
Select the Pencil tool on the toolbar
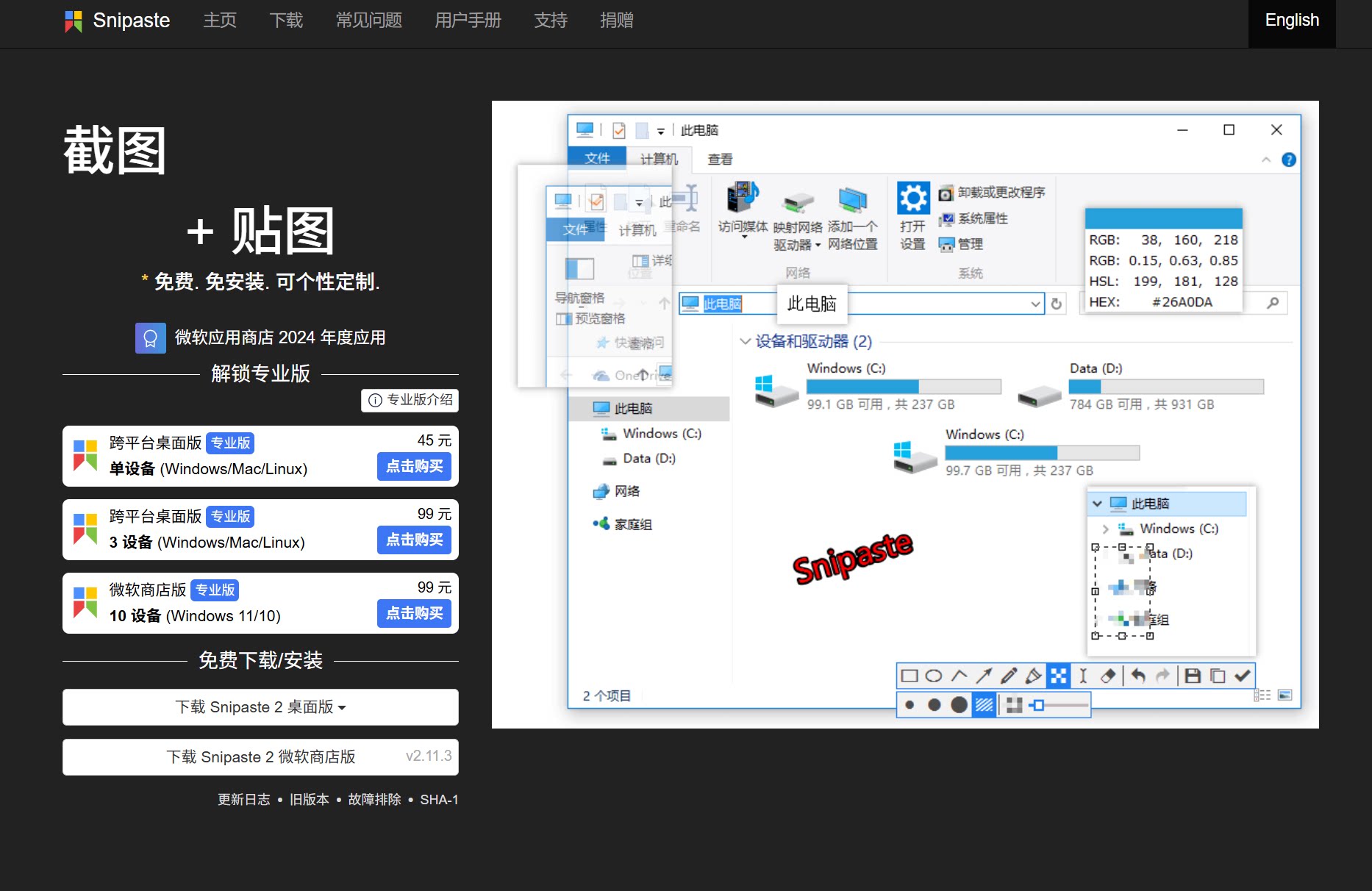(1008, 676)
